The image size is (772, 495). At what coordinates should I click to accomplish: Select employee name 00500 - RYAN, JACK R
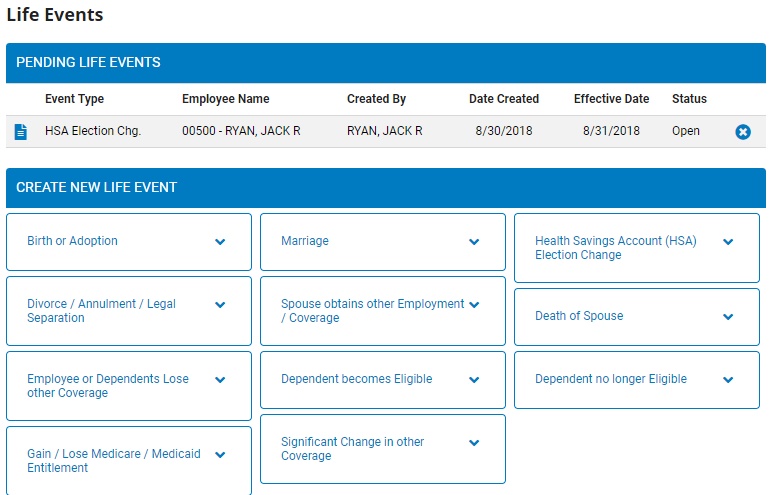point(241,131)
